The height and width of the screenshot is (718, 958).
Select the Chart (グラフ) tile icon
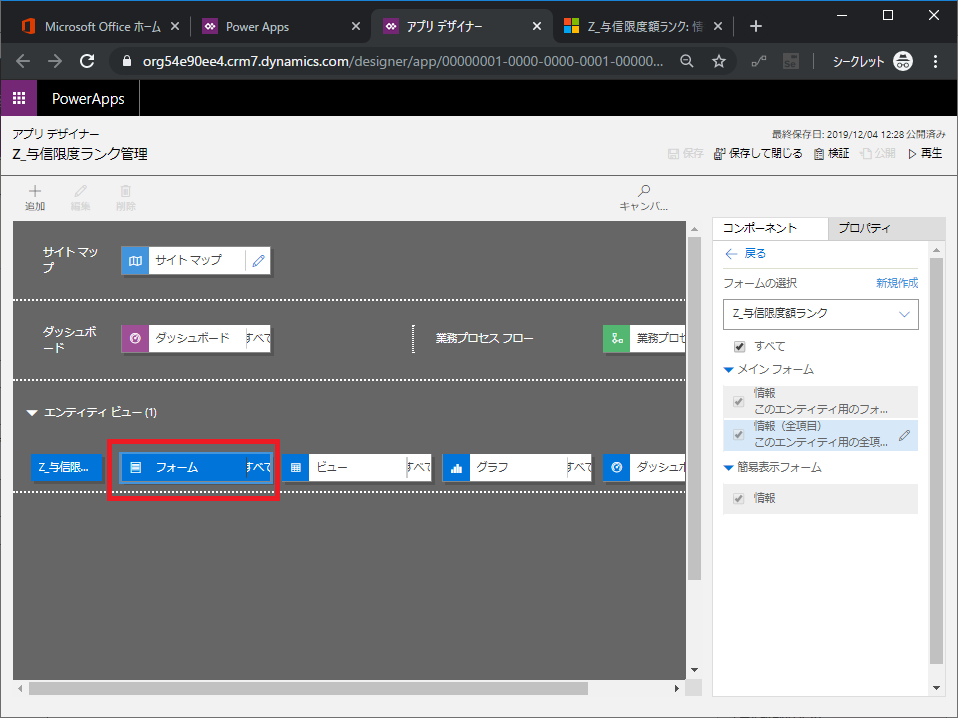click(x=456, y=467)
